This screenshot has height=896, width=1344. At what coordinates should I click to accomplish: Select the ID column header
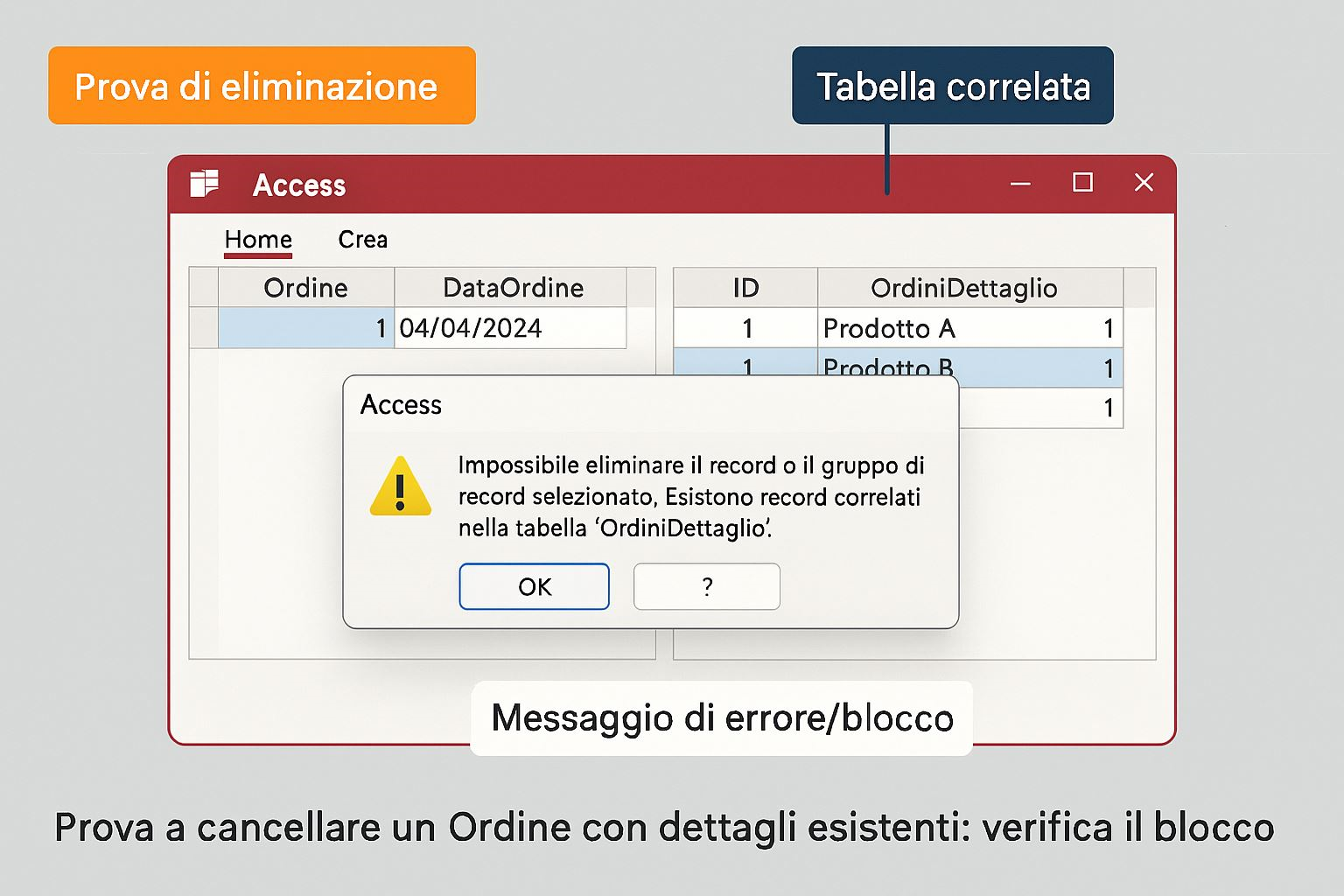[745, 288]
